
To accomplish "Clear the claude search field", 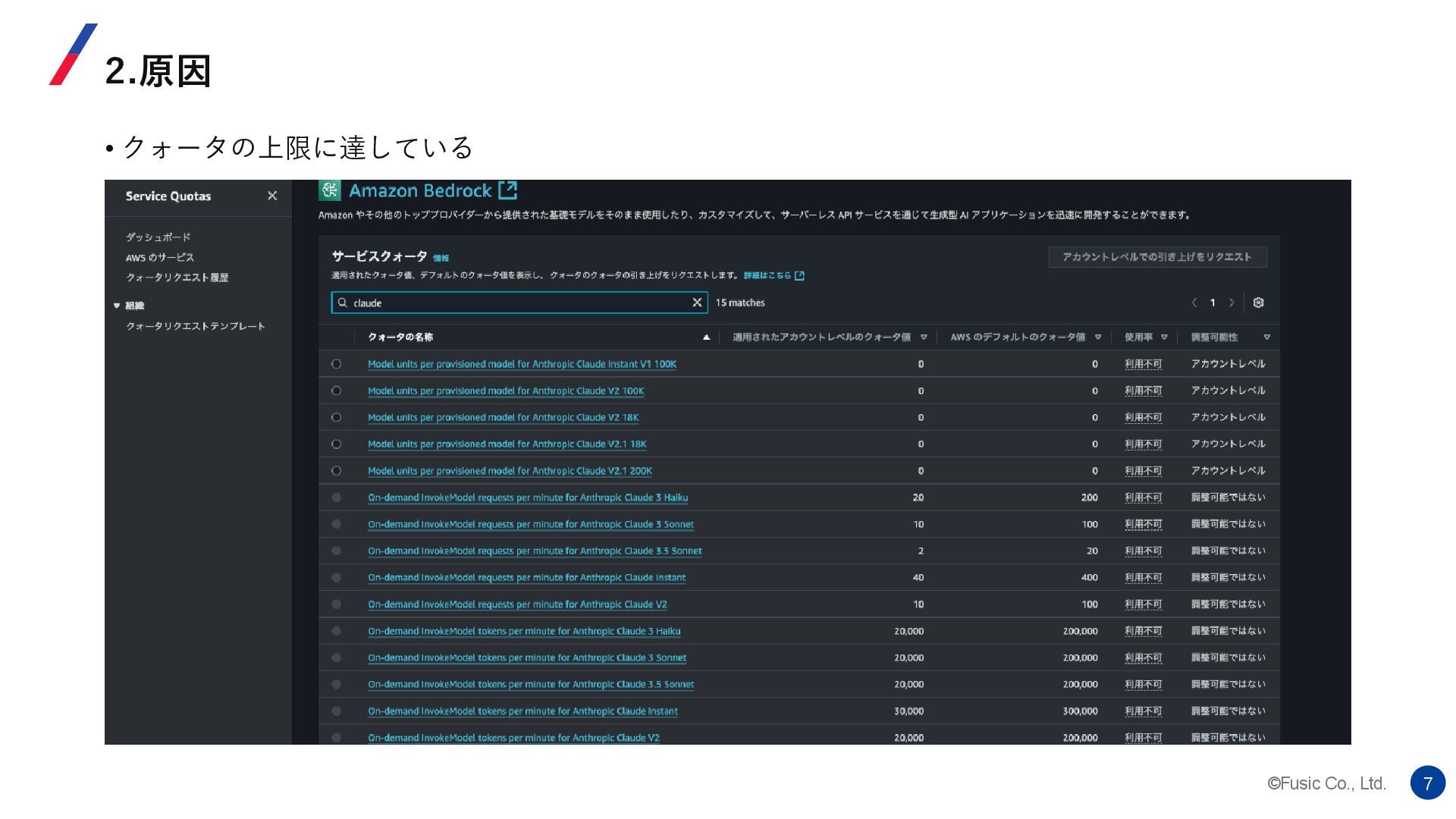I will [x=697, y=303].
